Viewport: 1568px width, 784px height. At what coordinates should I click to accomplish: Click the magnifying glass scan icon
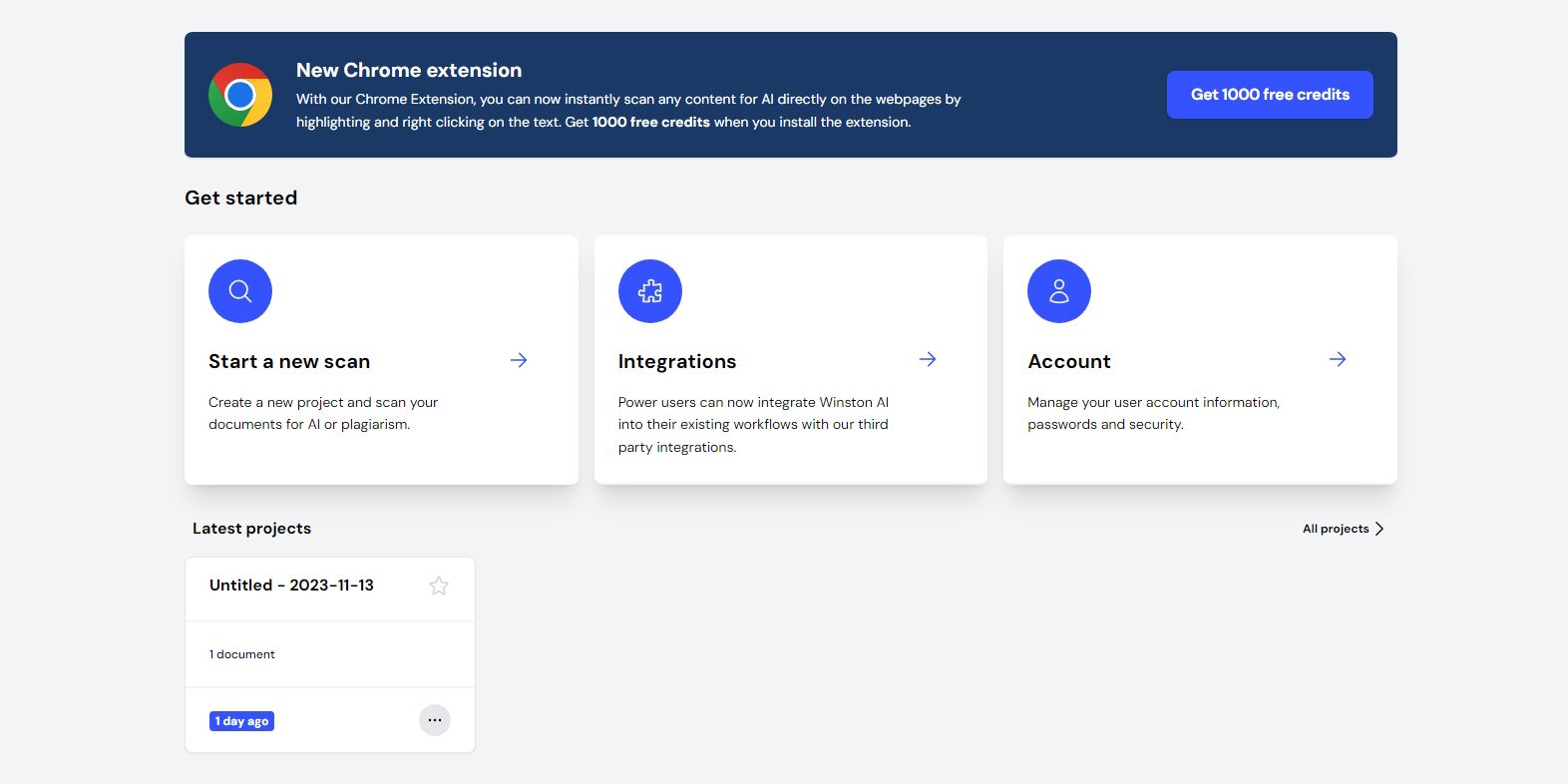240,291
